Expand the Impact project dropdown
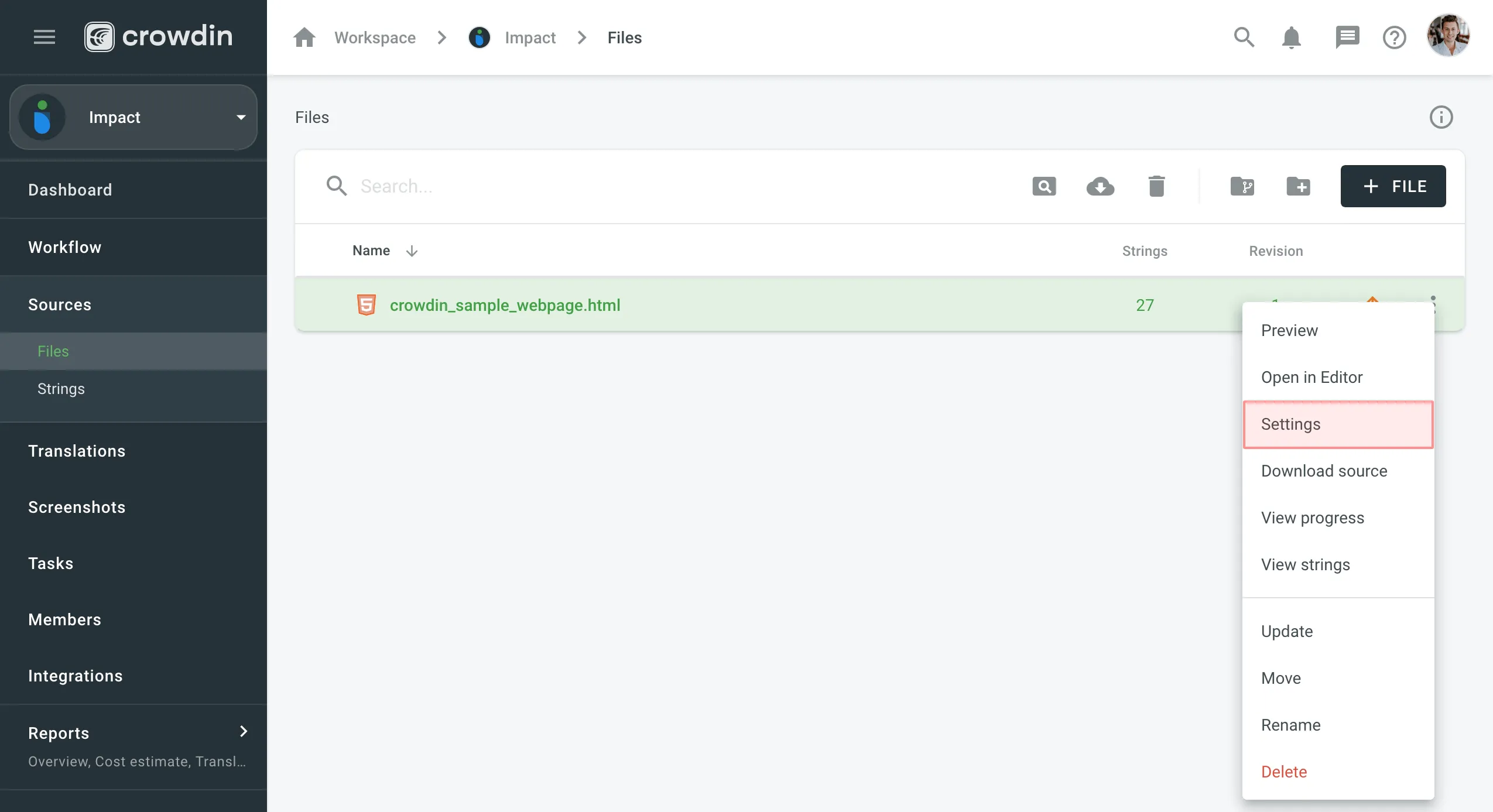1493x812 pixels. click(x=241, y=117)
